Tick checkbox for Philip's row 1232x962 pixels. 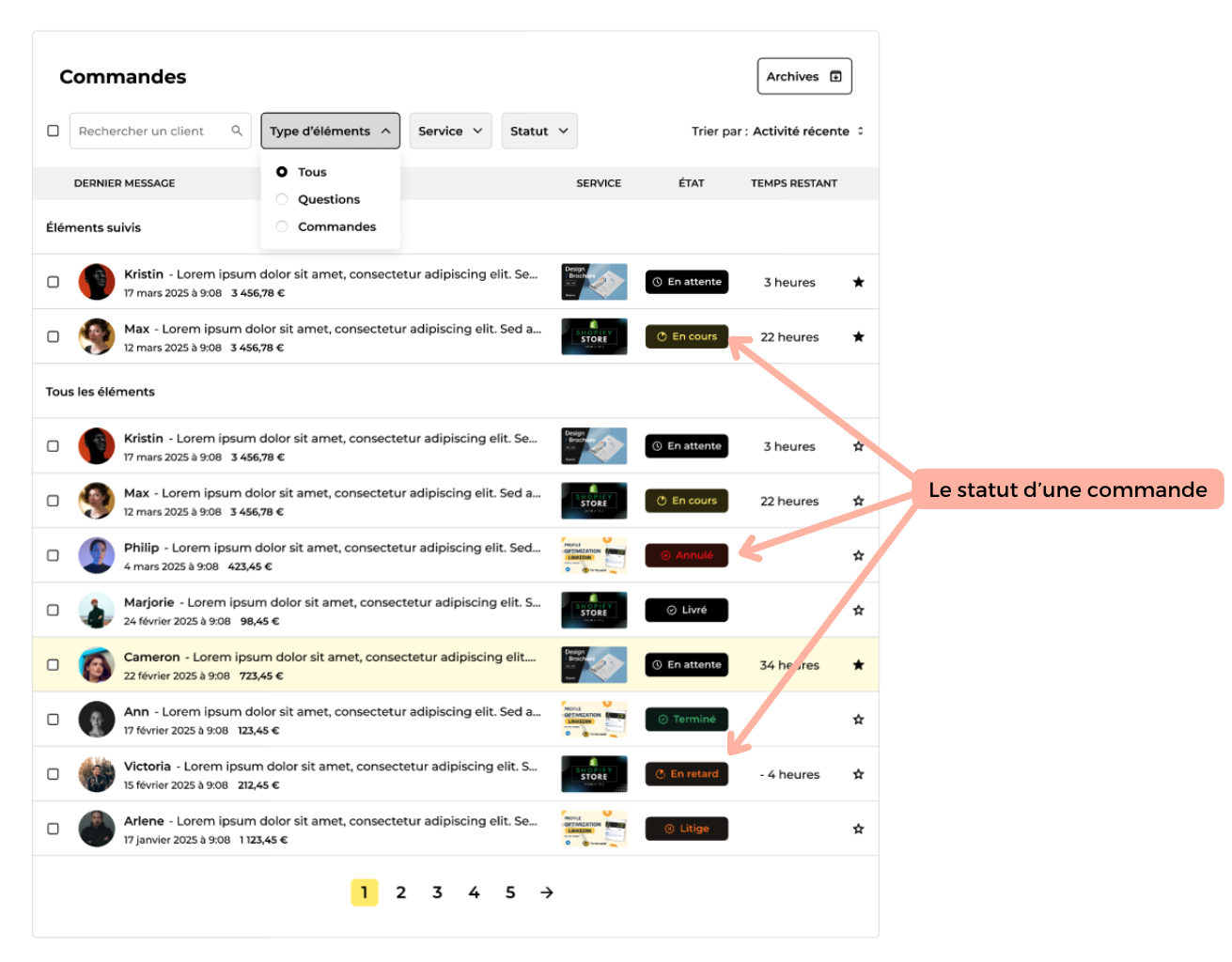(x=53, y=555)
